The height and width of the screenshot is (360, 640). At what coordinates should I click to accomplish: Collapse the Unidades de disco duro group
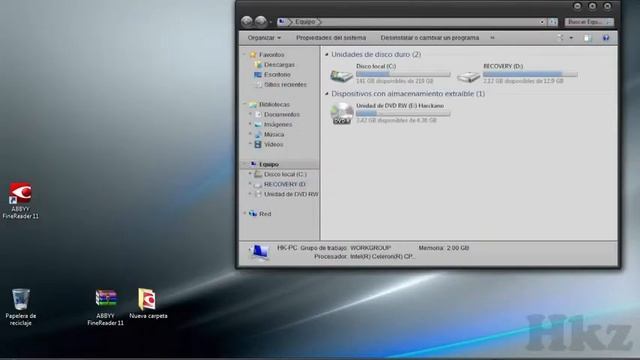(x=327, y=54)
